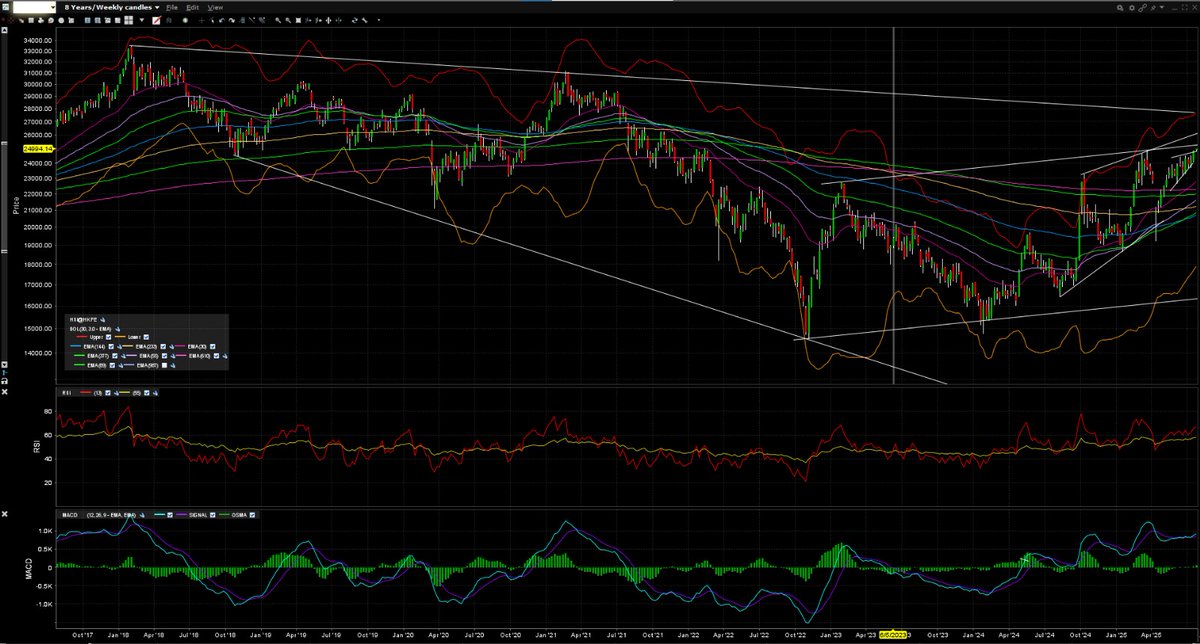1200x644 pixels.
Task: Close the RSI panel with its X
Action: click(4, 392)
